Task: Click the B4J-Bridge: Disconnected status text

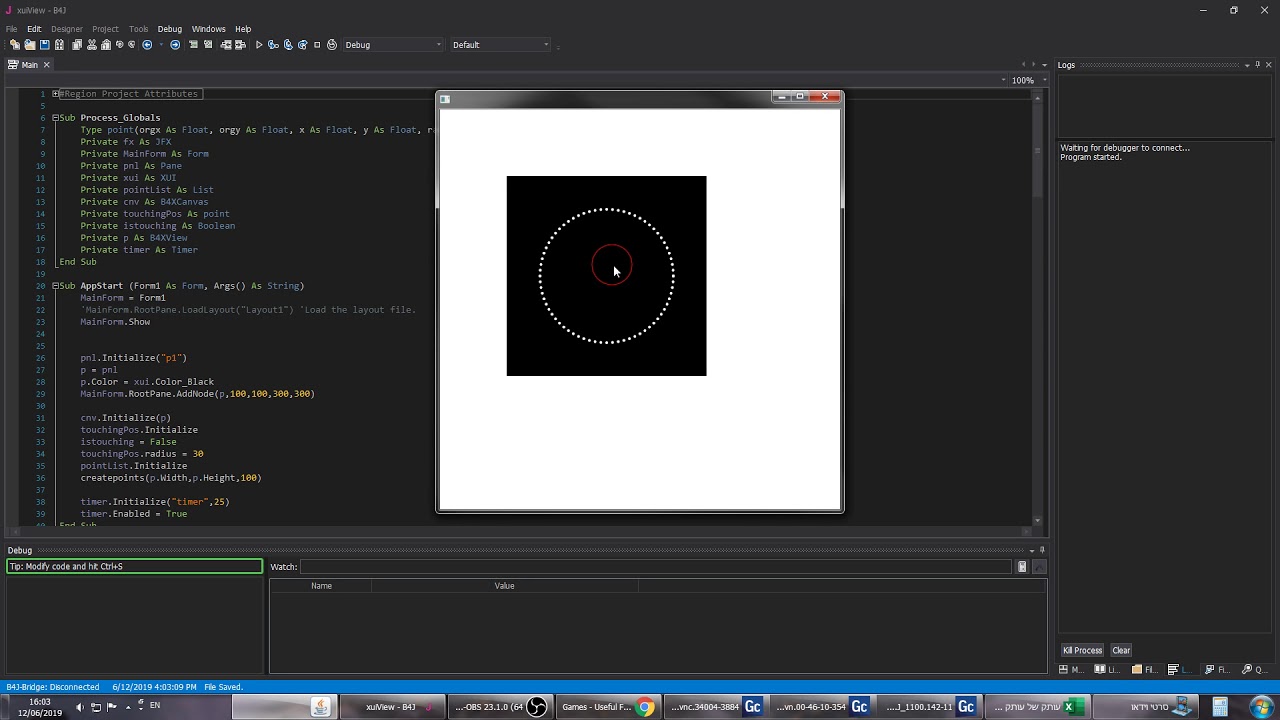Action: tap(53, 687)
